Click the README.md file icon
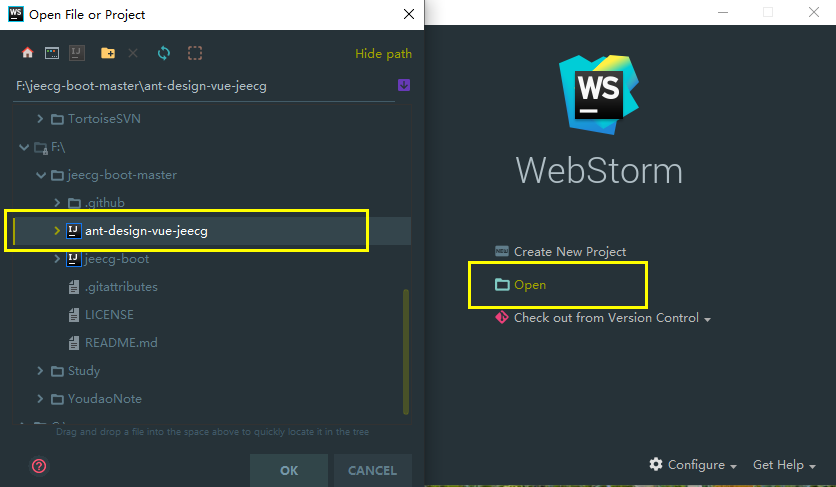836x487 pixels. (x=74, y=343)
